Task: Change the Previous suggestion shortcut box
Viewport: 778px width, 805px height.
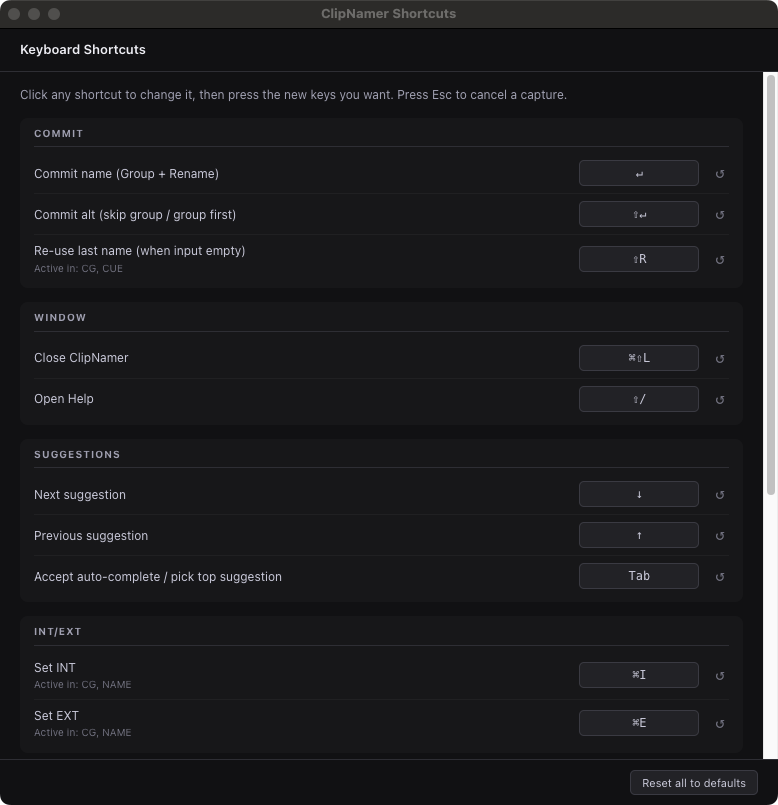Action: [x=638, y=535]
